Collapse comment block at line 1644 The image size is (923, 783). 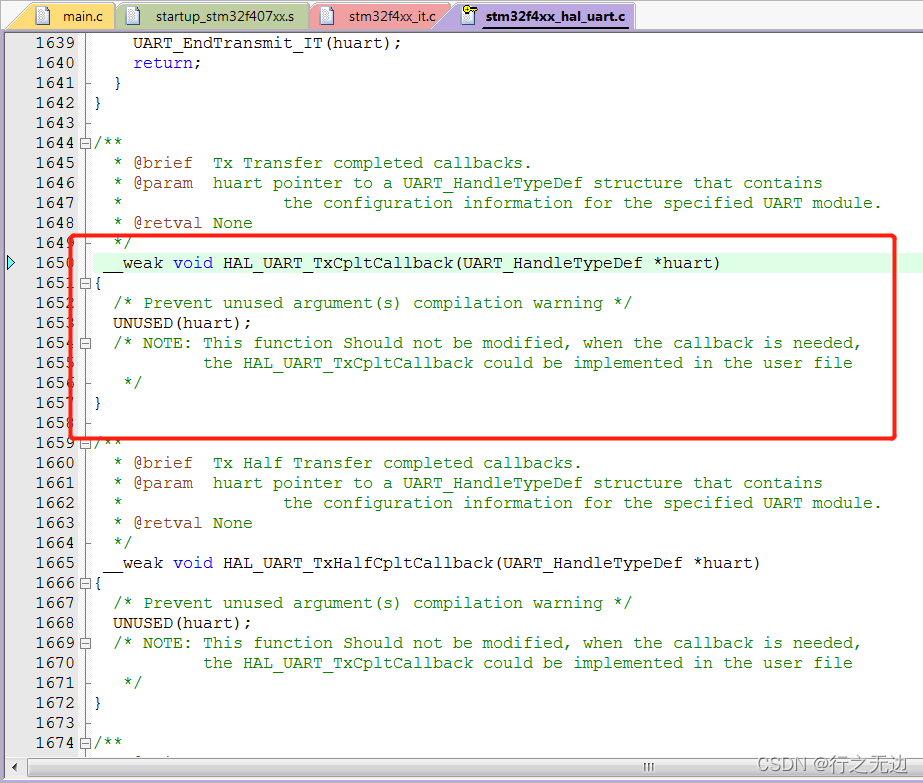85,143
